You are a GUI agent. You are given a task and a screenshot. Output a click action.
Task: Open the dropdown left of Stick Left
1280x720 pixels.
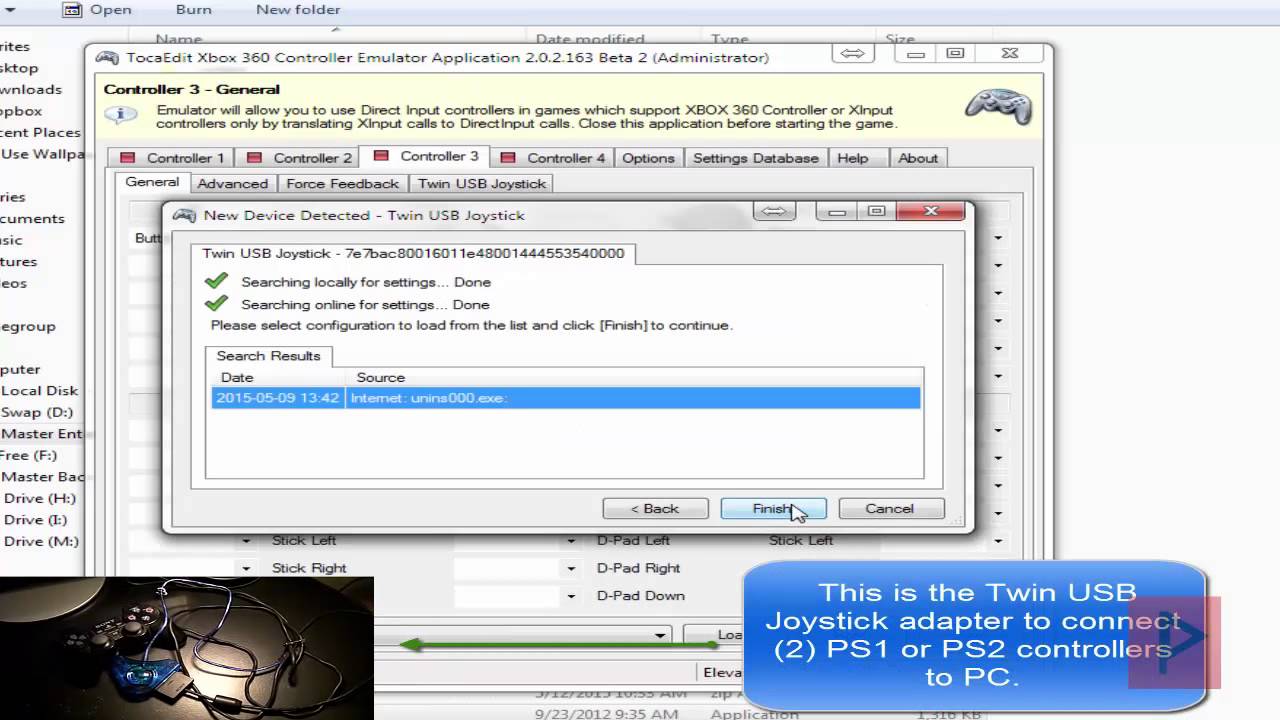pyautogui.click(x=246, y=541)
